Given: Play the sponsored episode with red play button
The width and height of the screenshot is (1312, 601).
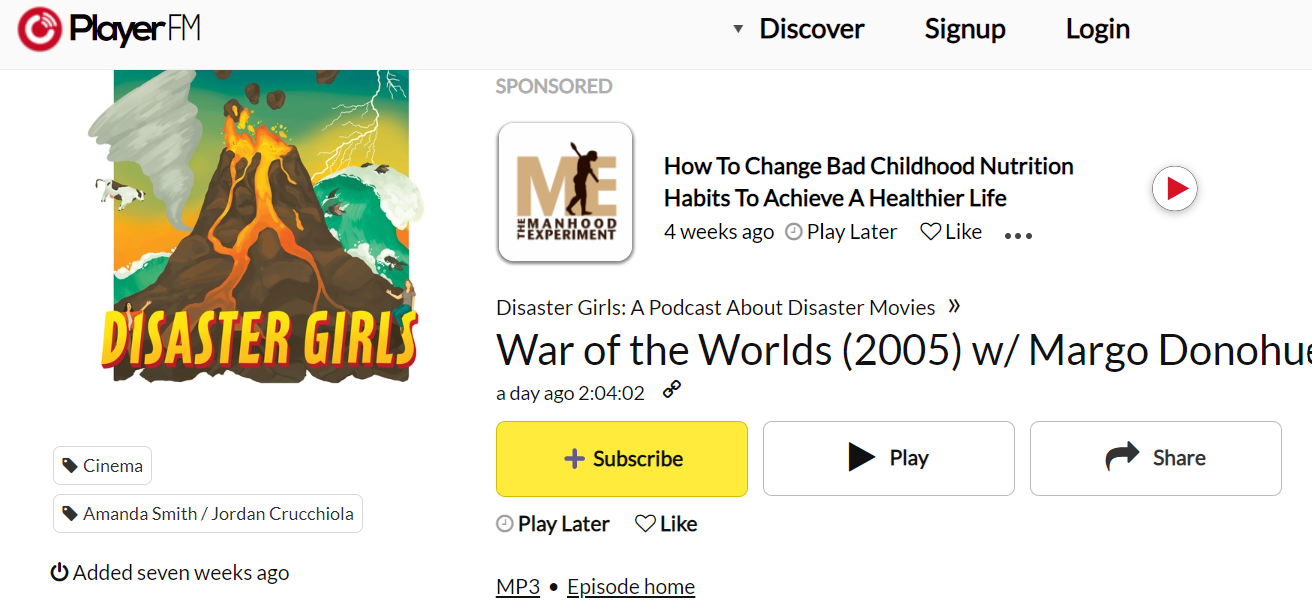Looking at the screenshot, I should tap(1175, 188).
